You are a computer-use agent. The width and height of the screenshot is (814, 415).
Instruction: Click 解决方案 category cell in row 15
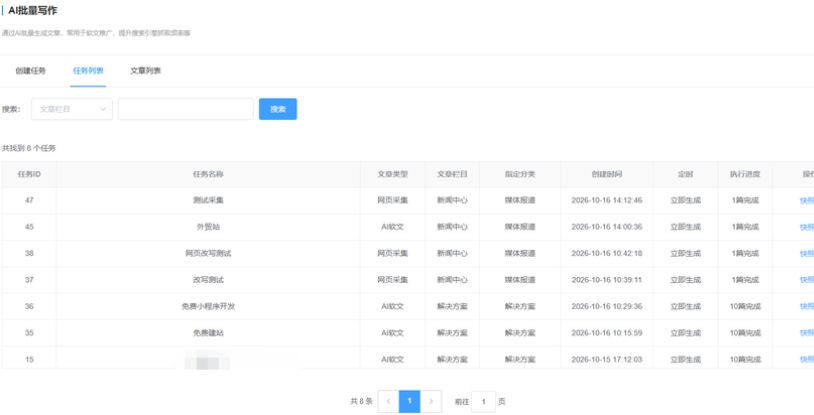click(x=520, y=359)
